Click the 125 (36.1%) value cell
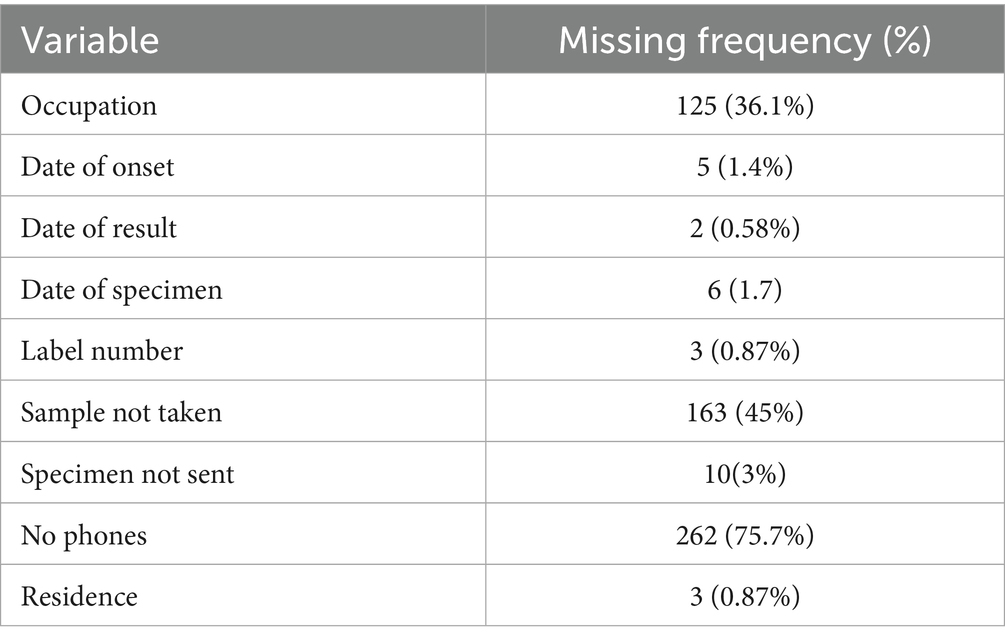 pos(745,105)
